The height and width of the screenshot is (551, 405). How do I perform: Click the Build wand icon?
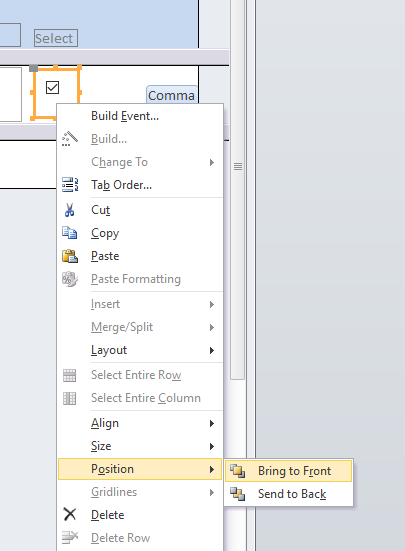click(x=70, y=139)
